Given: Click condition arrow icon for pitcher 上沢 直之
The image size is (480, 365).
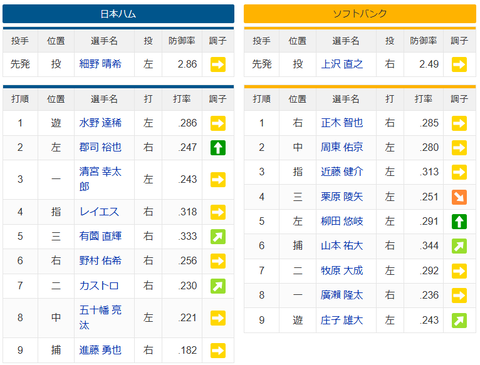Looking at the screenshot, I should pyautogui.click(x=459, y=64).
